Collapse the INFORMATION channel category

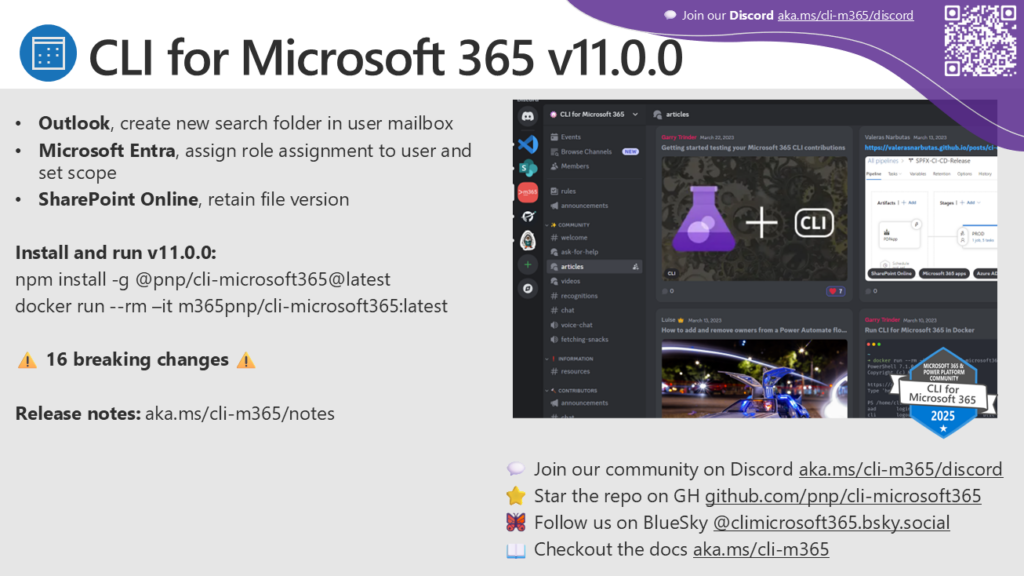[x=572, y=357]
